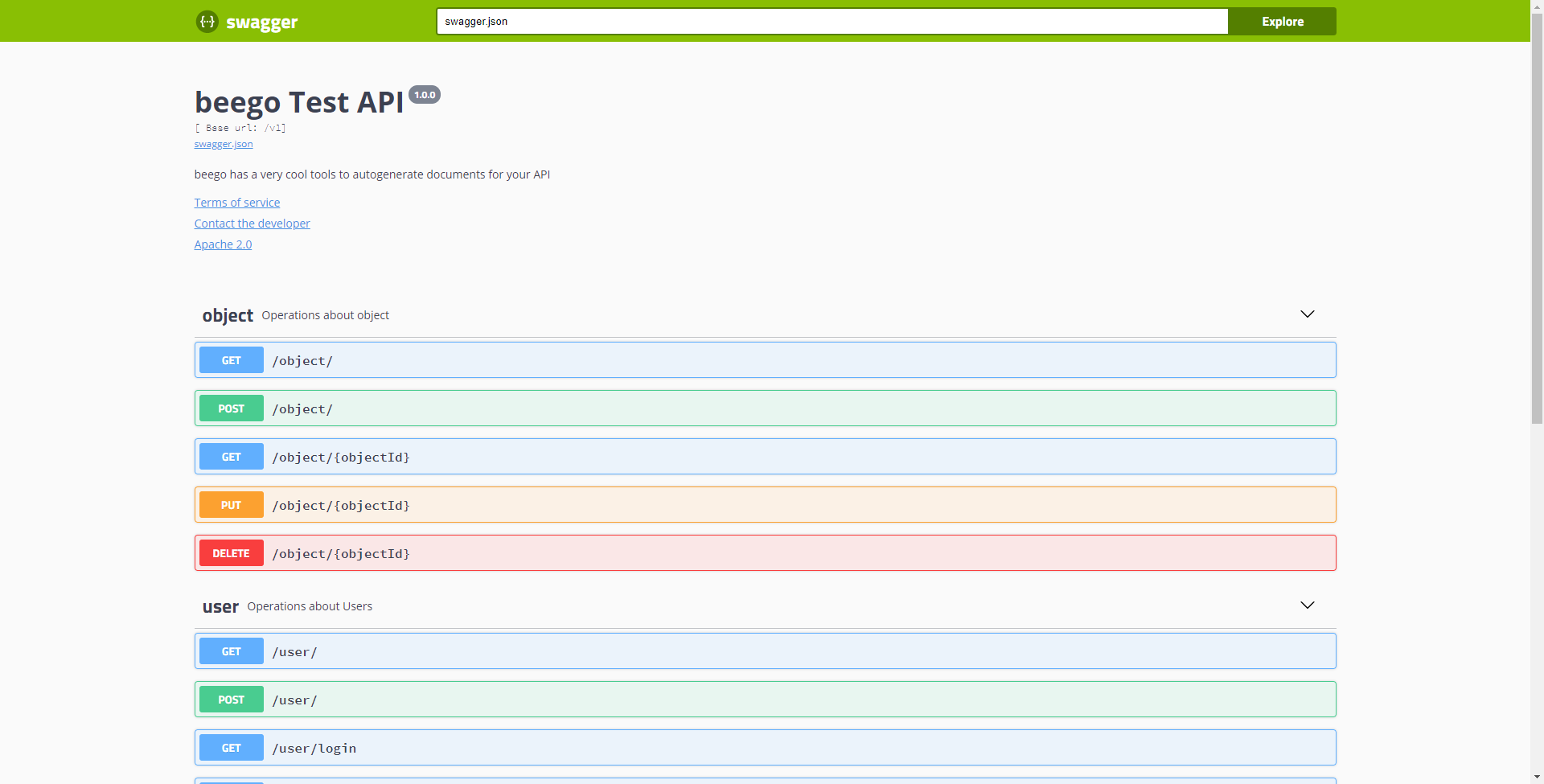
Task: Expand the PUT /object/{objectId} operation
Action: coord(765,505)
